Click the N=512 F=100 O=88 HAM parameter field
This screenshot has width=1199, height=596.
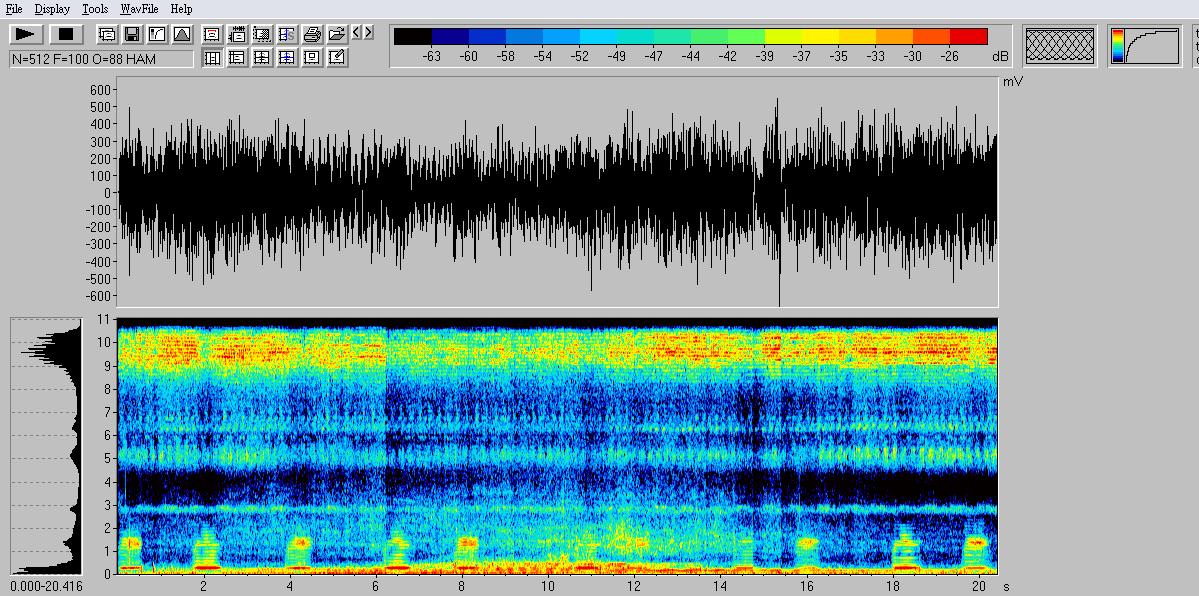101,58
